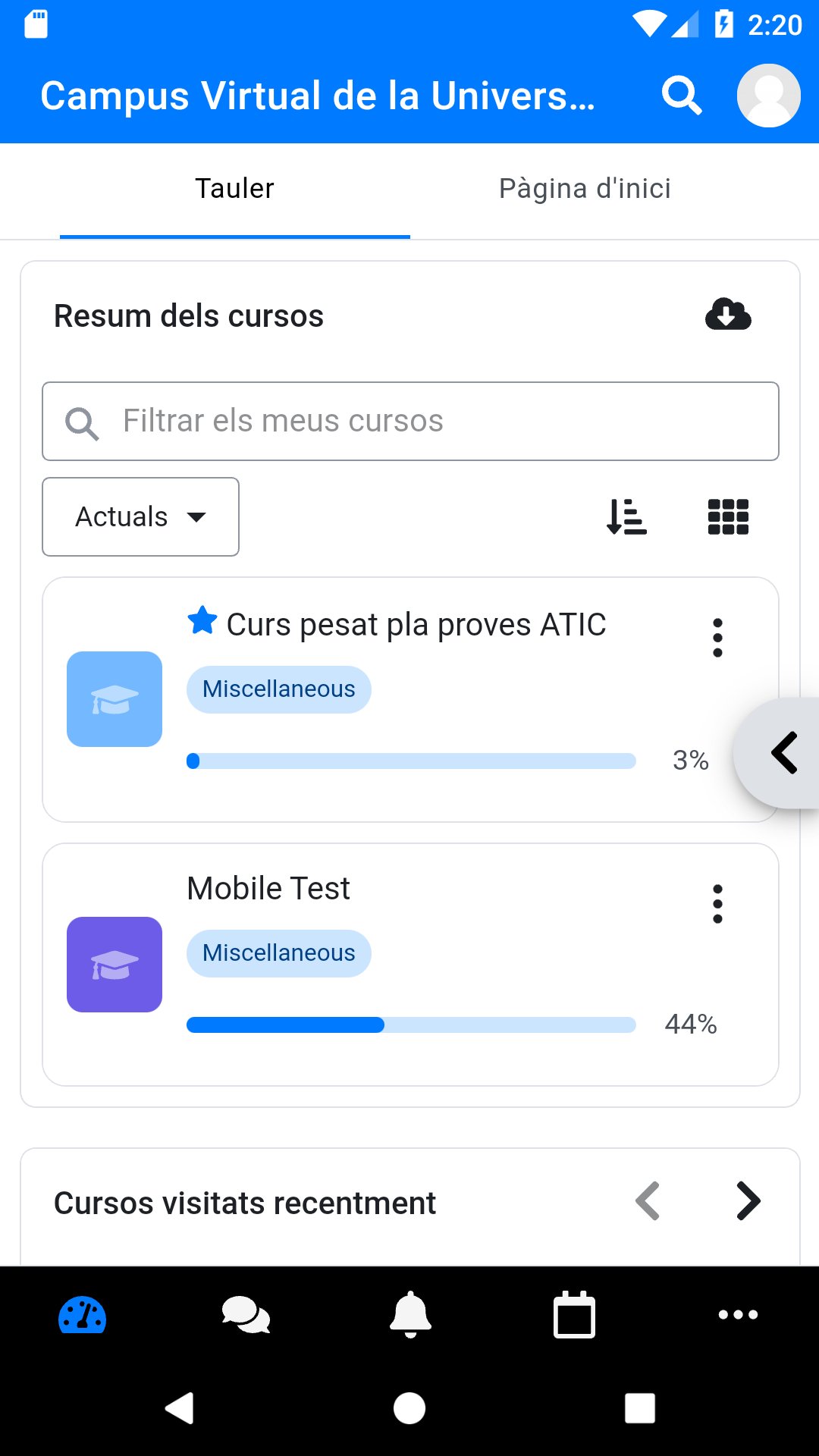This screenshot has width=819, height=1456.
Task: Select the dashboard icon in bottom navigation
Action: pos(82,1316)
